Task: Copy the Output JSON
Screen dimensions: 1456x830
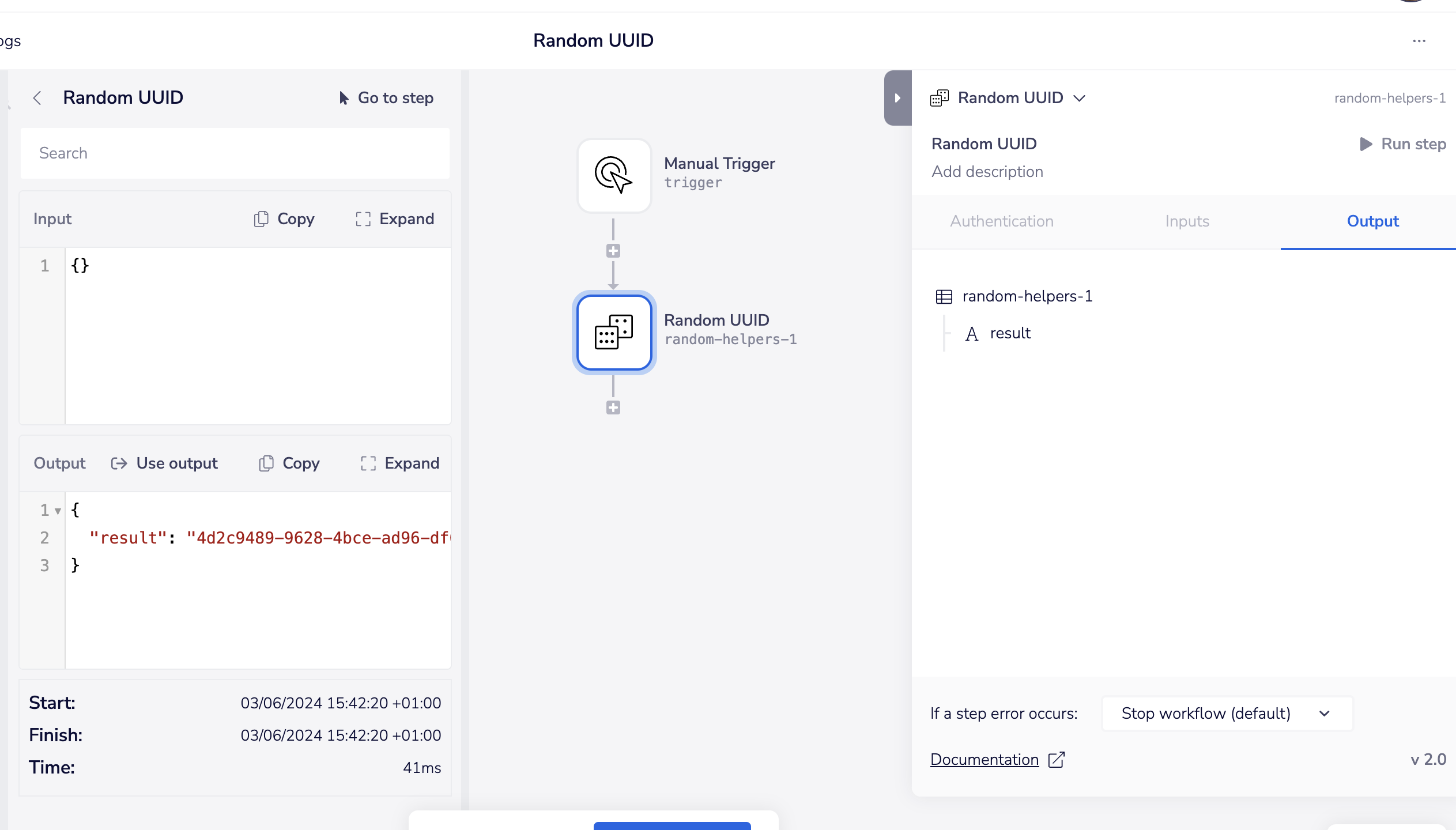Action: 289,463
